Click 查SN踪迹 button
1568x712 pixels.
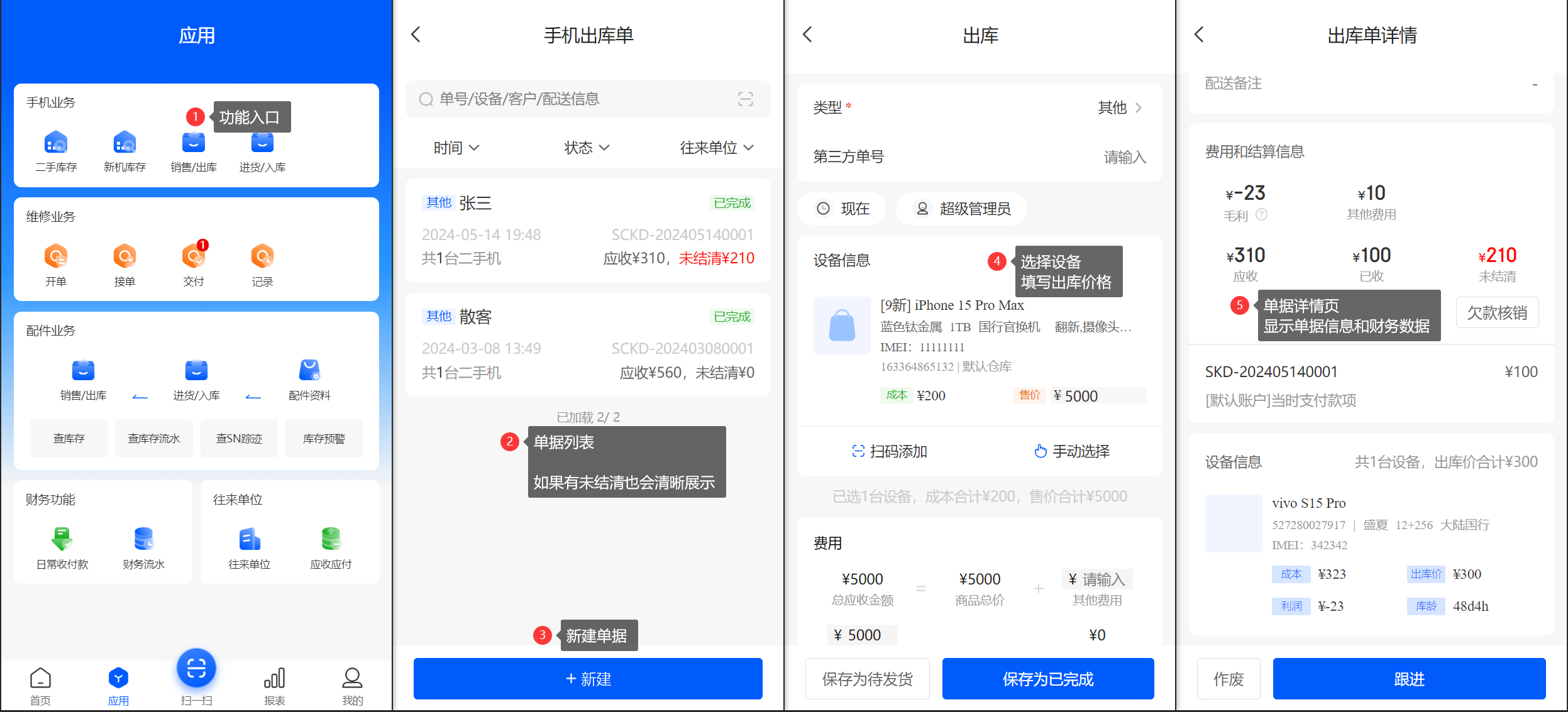pyautogui.click(x=239, y=439)
